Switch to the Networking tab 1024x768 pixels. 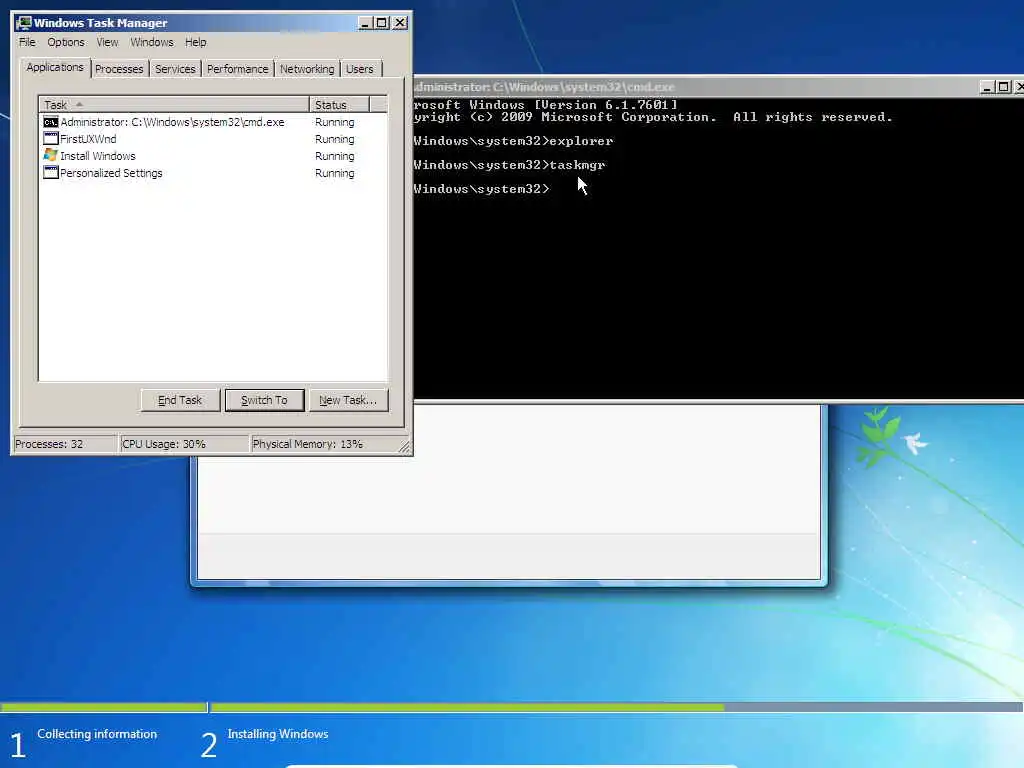click(307, 69)
